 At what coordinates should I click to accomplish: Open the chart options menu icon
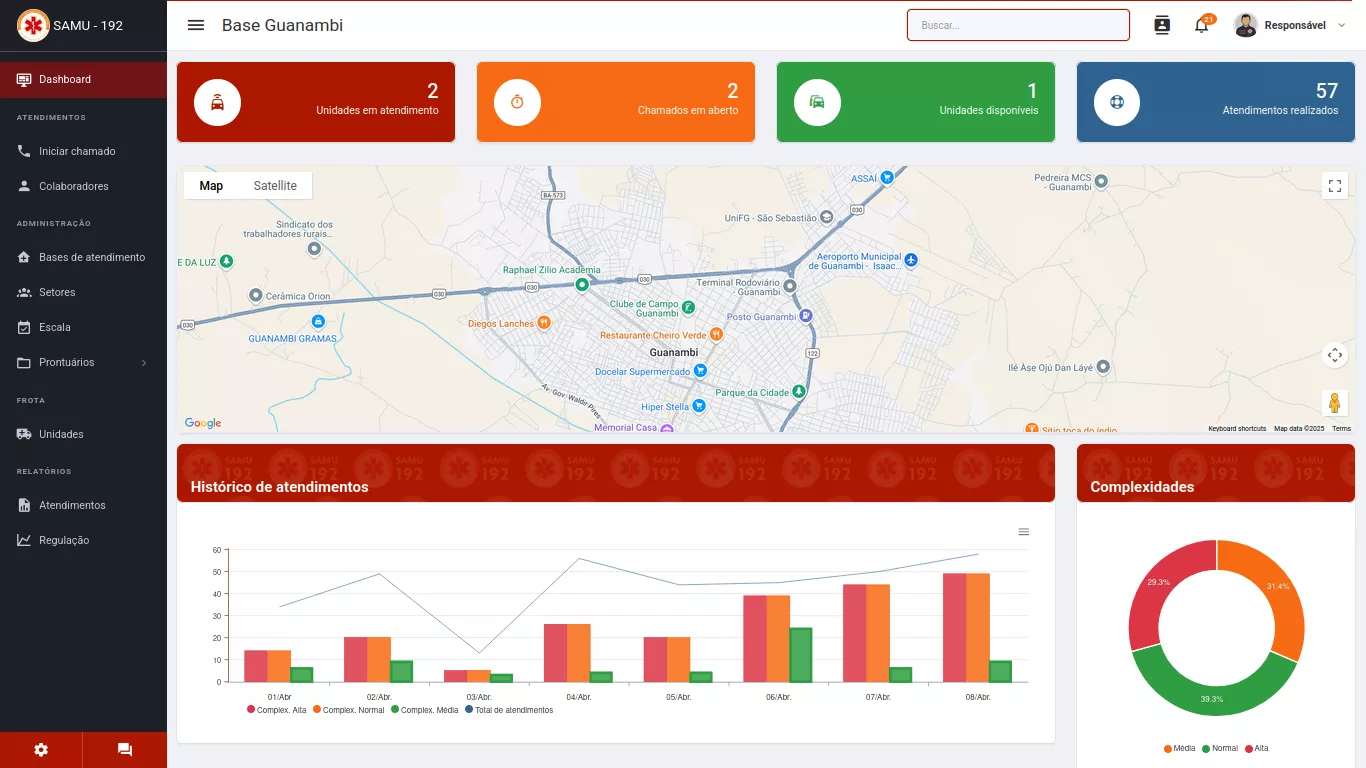[1023, 532]
